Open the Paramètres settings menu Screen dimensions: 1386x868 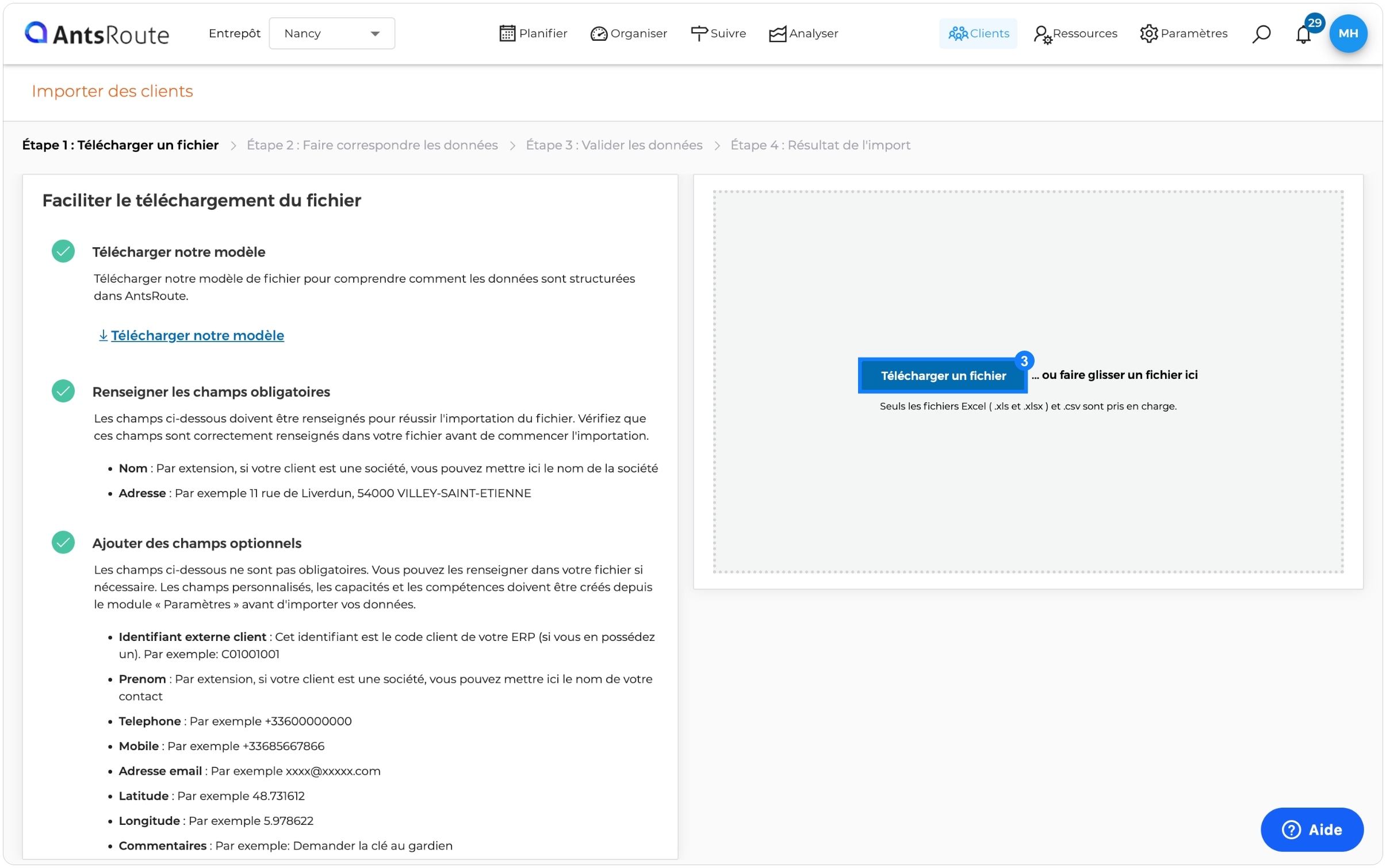1183,33
